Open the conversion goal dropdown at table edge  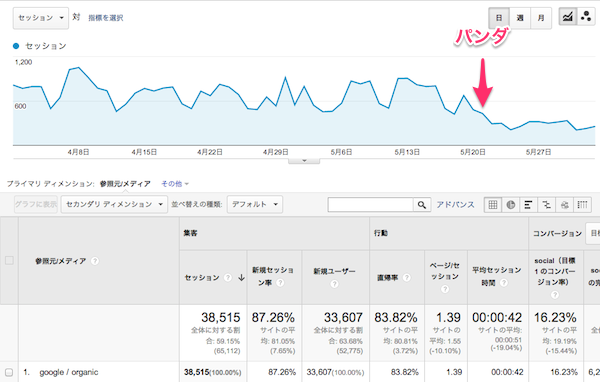point(593,233)
